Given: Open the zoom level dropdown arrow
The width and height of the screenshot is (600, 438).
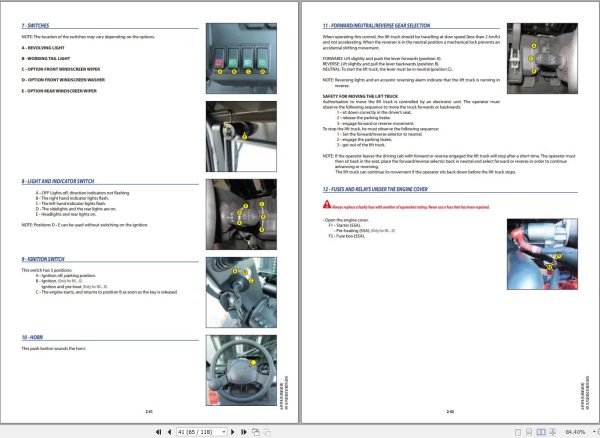Looking at the screenshot, I should pyautogui.click(x=593, y=432).
